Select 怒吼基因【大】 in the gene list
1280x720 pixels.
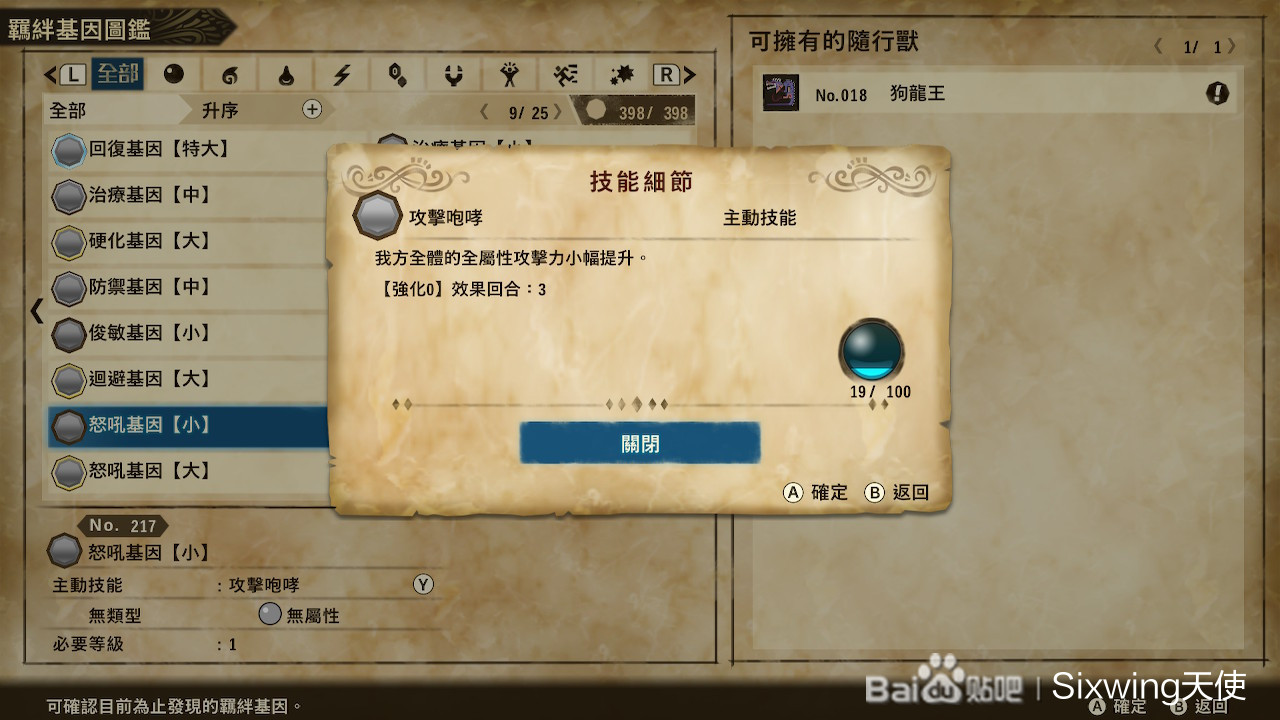coord(189,471)
